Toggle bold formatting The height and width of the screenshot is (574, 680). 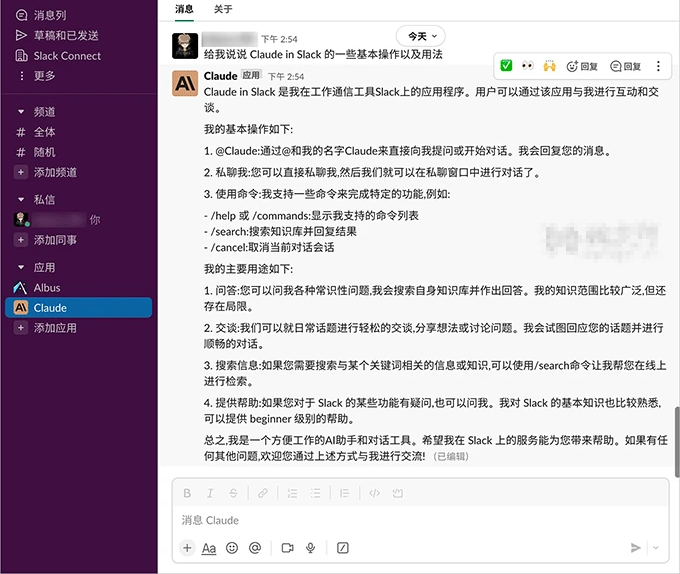pyautogui.click(x=187, y=493)
